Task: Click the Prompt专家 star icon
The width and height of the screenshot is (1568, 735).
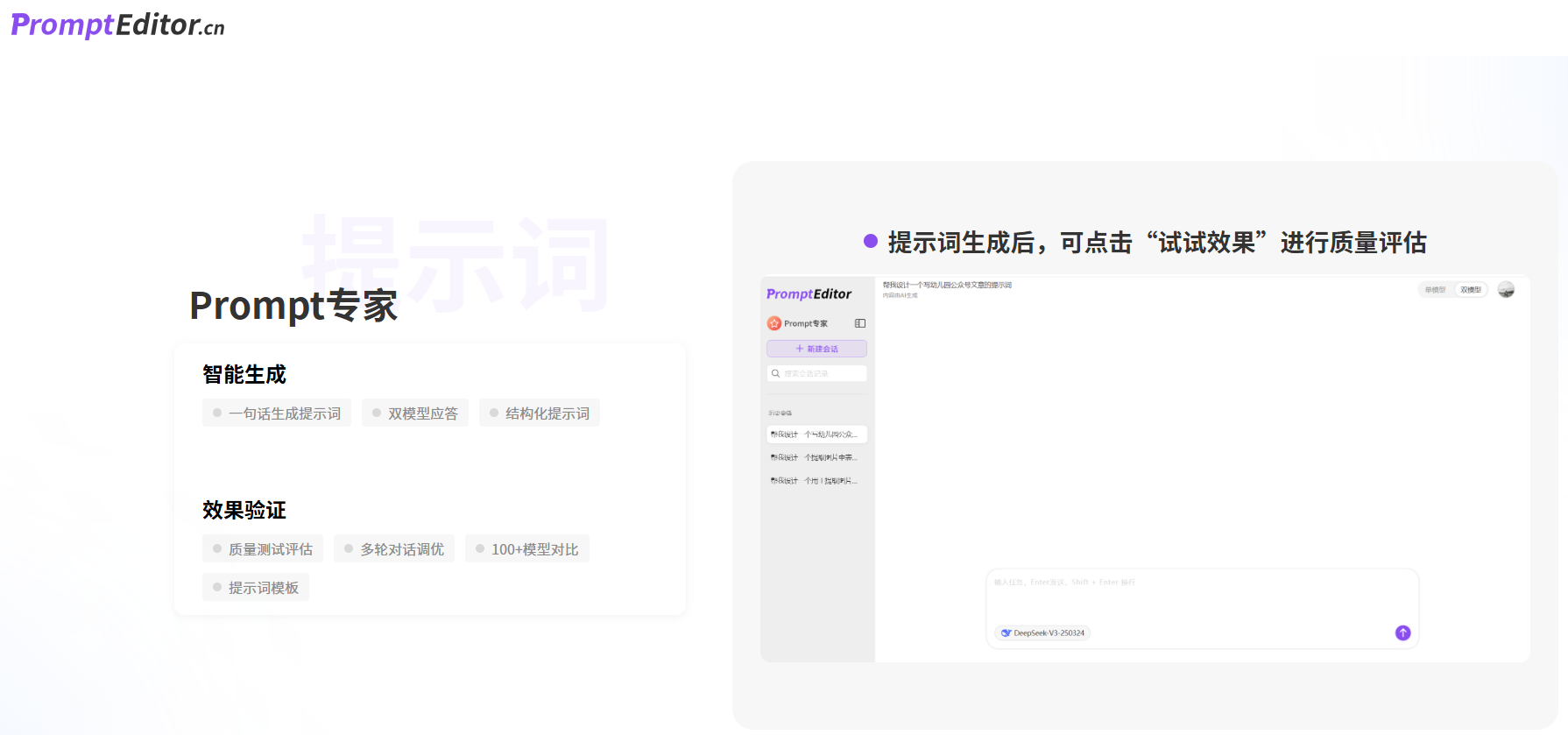Action: [774, 323]
